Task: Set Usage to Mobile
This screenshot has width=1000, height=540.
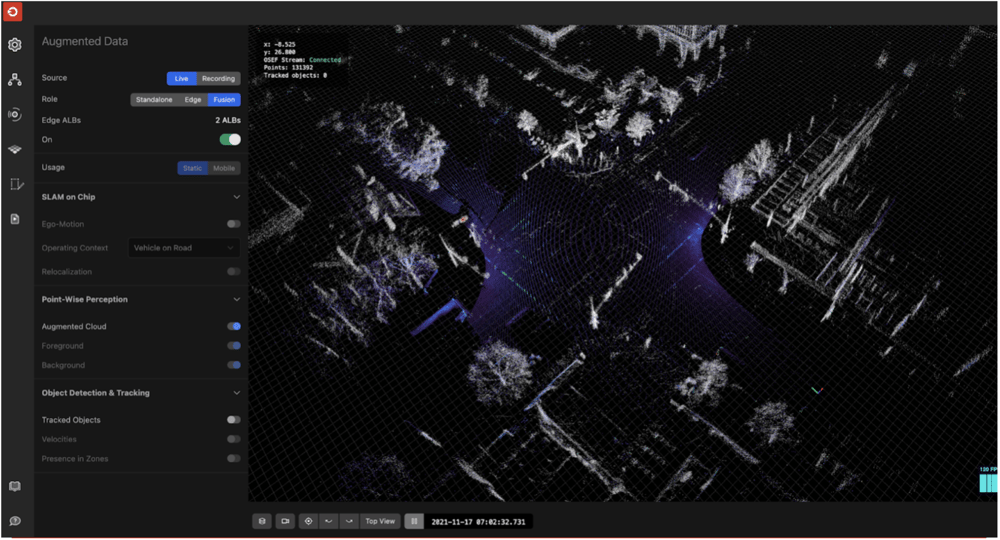Action: coord(224,168)
